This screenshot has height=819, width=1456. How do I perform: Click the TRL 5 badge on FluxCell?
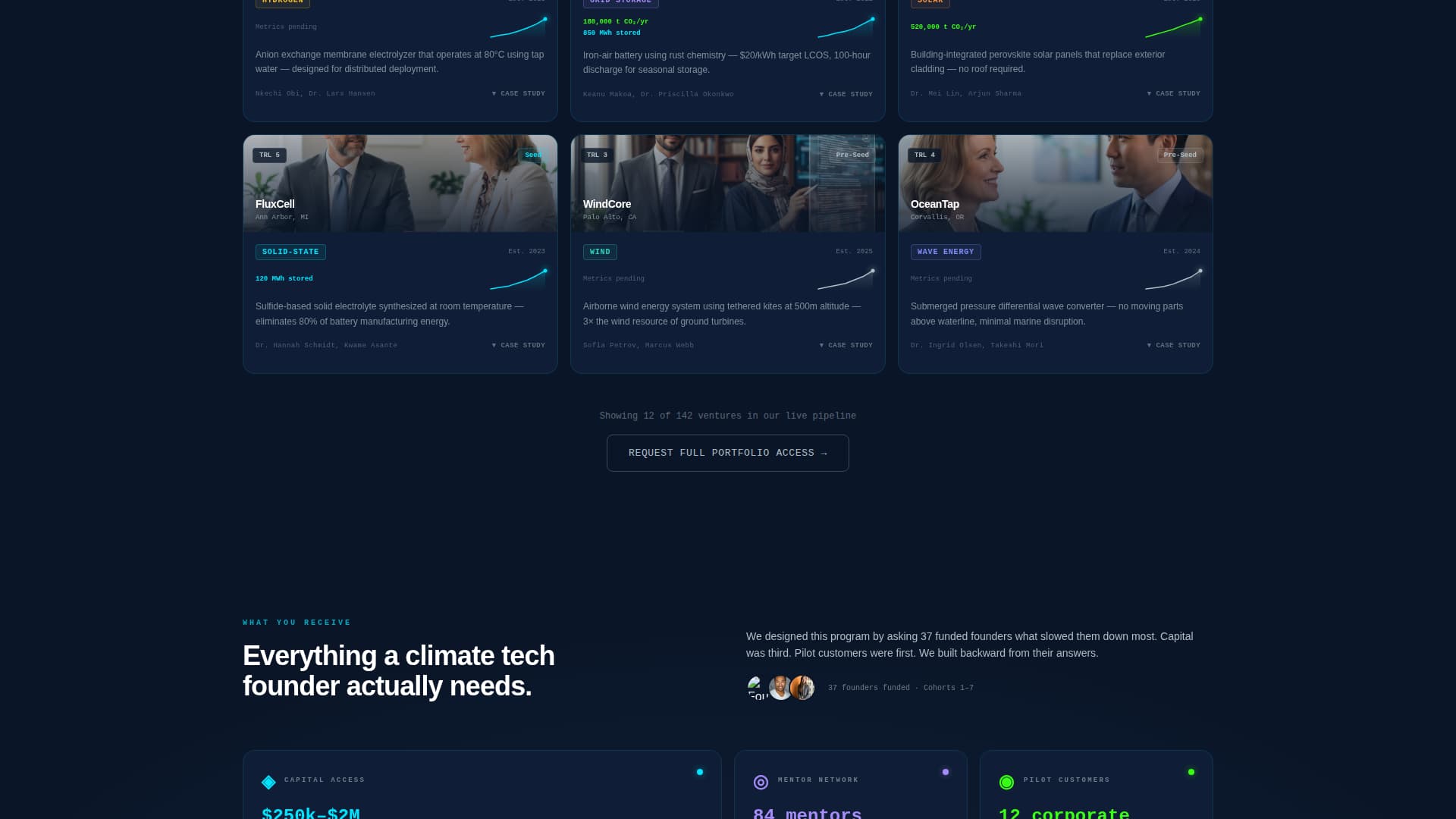tap(269, 155)
